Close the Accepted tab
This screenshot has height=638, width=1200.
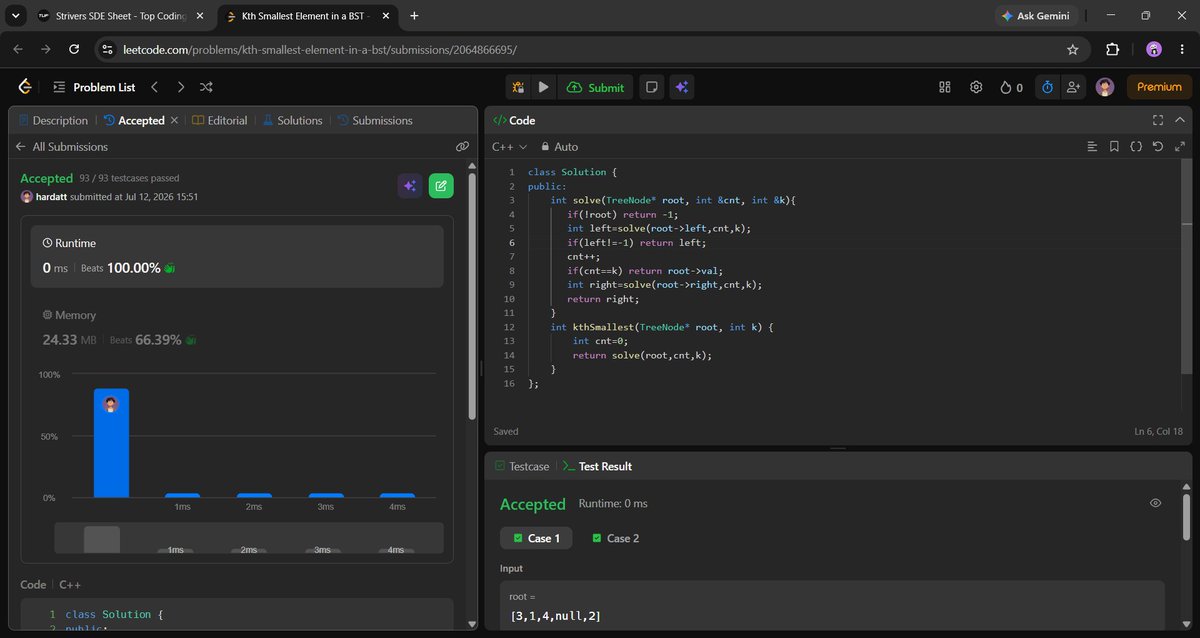[x=174, y=120]
